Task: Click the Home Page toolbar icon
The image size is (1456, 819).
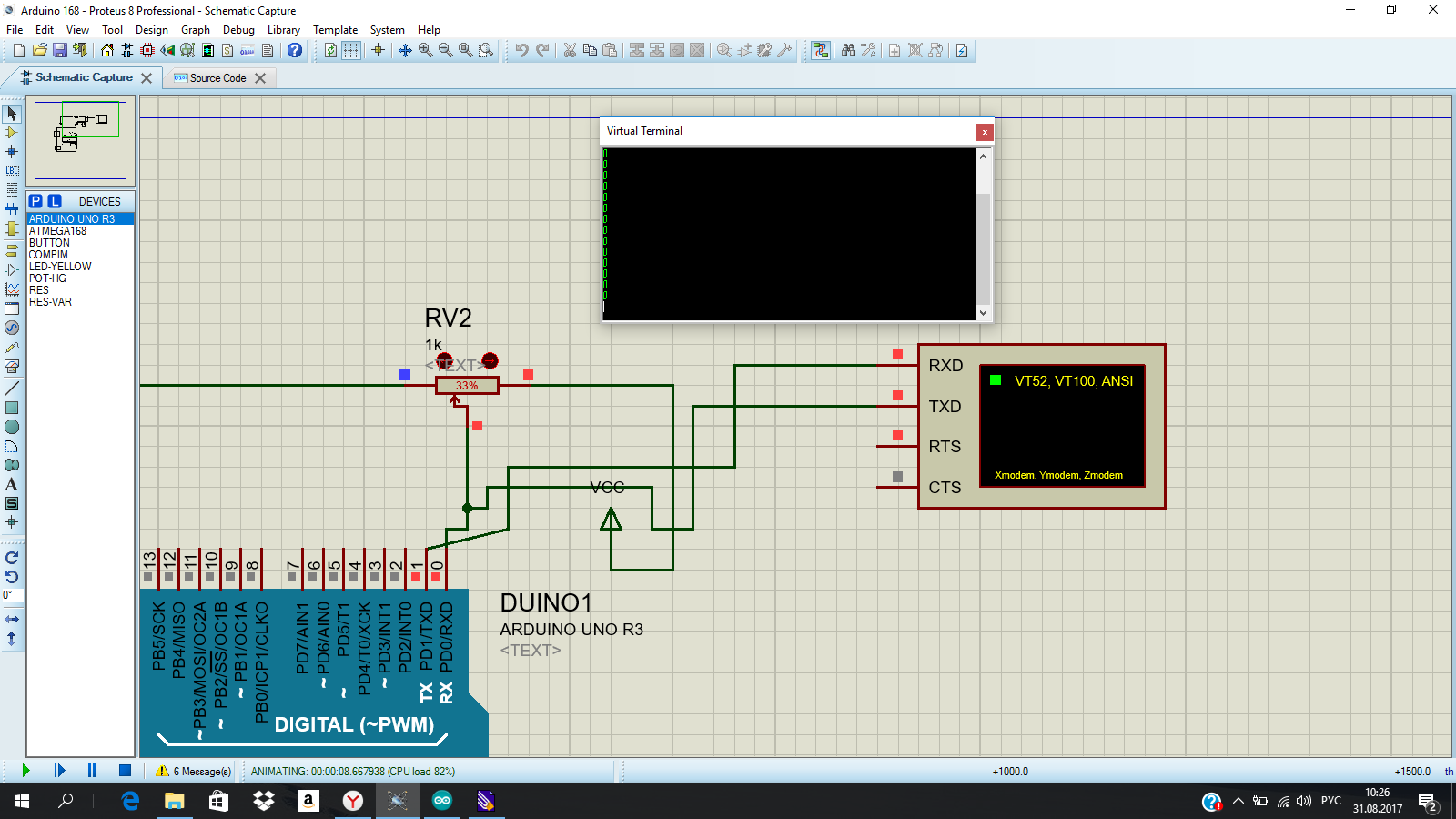Action: coord(107,50)
